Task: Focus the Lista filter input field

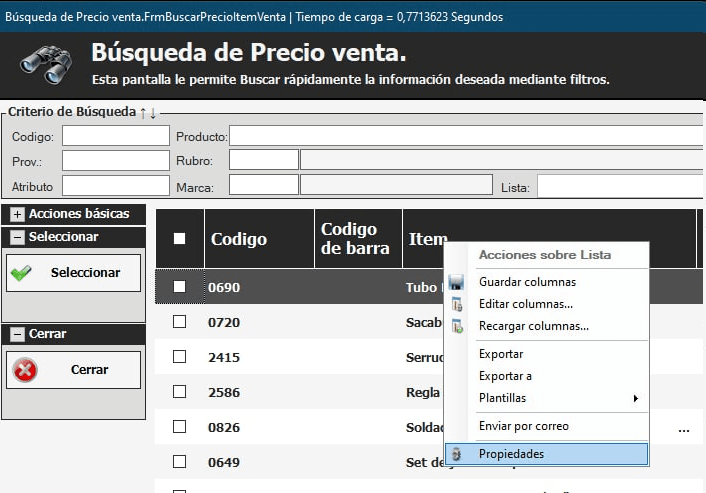Action: (620, 186)
